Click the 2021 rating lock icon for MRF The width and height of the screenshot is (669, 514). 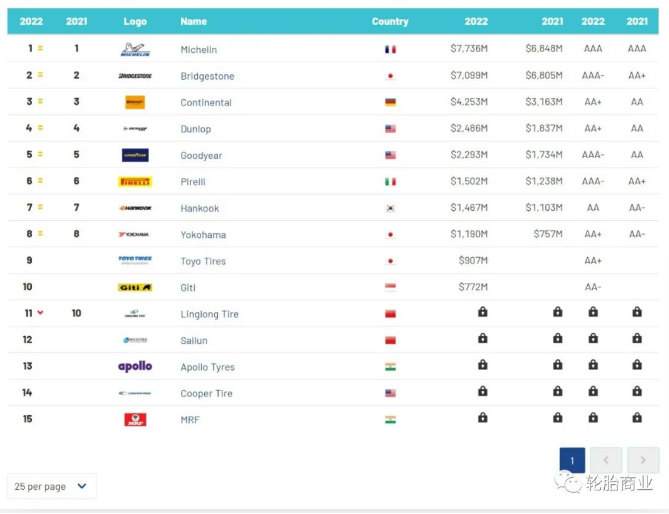click(637, 418)
